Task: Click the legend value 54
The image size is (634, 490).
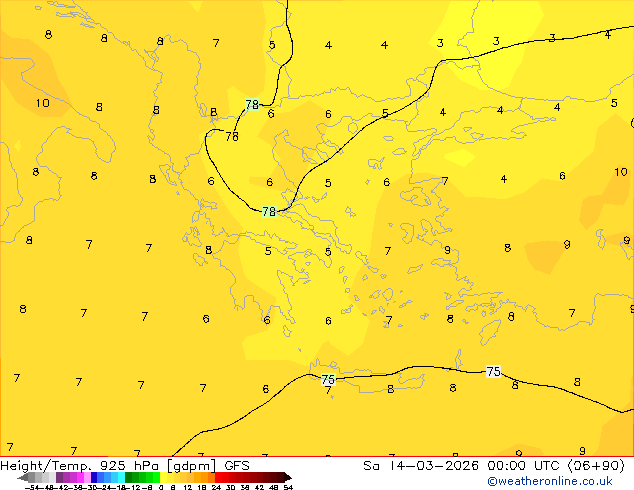Action: [x=288, y=487]
